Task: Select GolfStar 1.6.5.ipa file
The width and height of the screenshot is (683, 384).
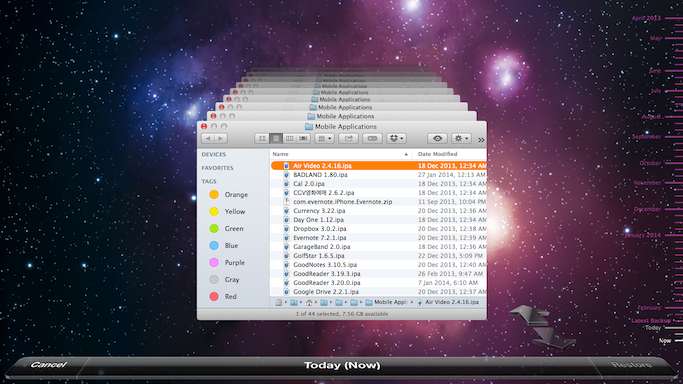Action: click(379, 256)
